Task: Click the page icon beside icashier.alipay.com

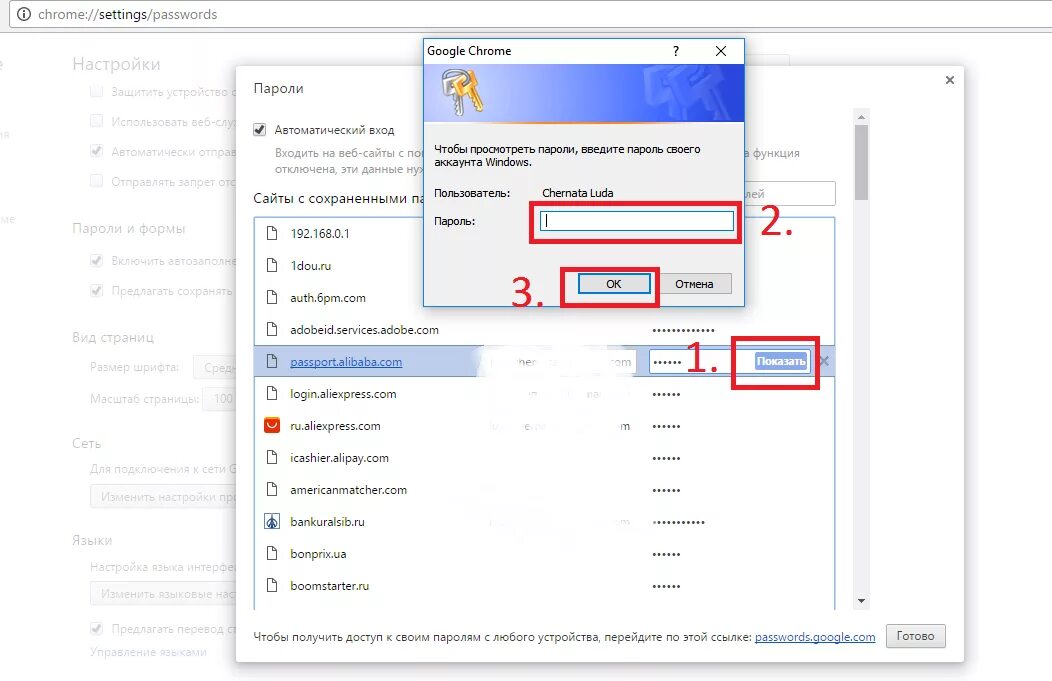Action: (x=272, y=458)
